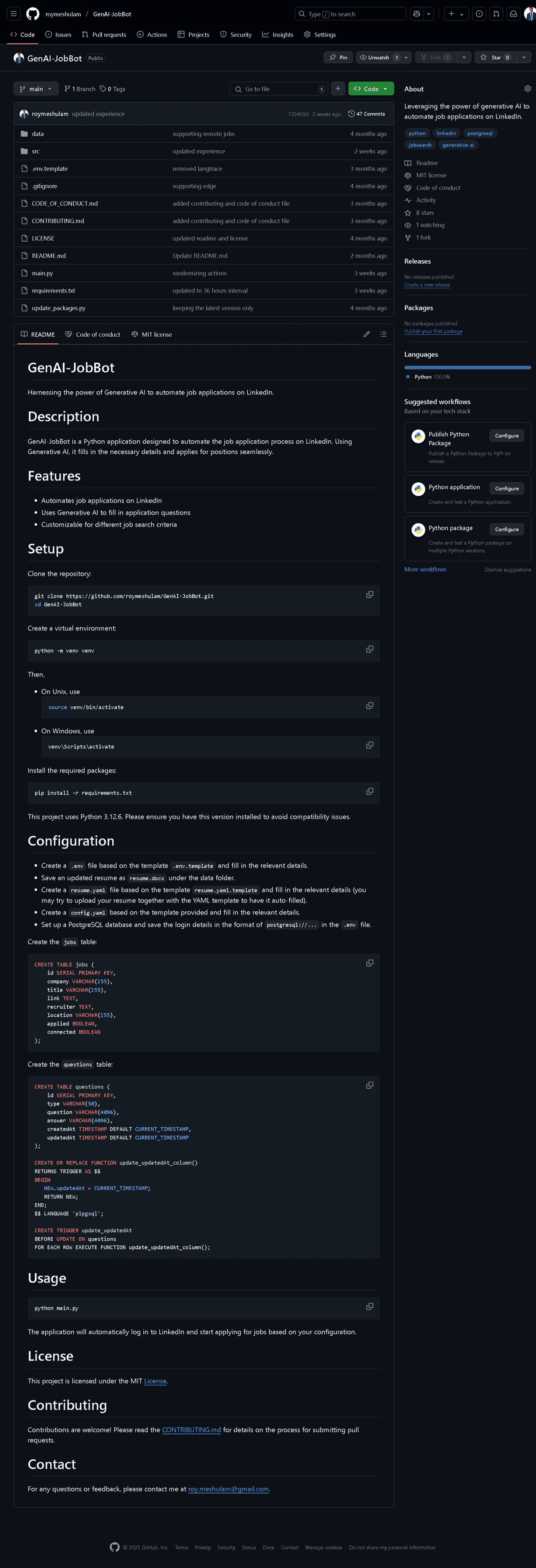Copy the questions table SQL

click(x=370, y=1085)
